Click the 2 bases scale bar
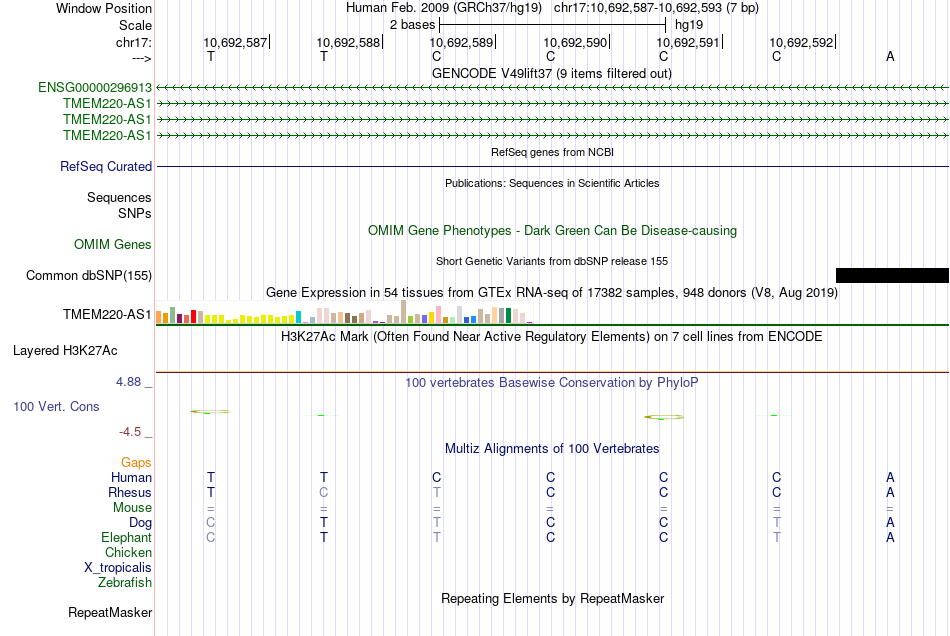 coord(553,25)
